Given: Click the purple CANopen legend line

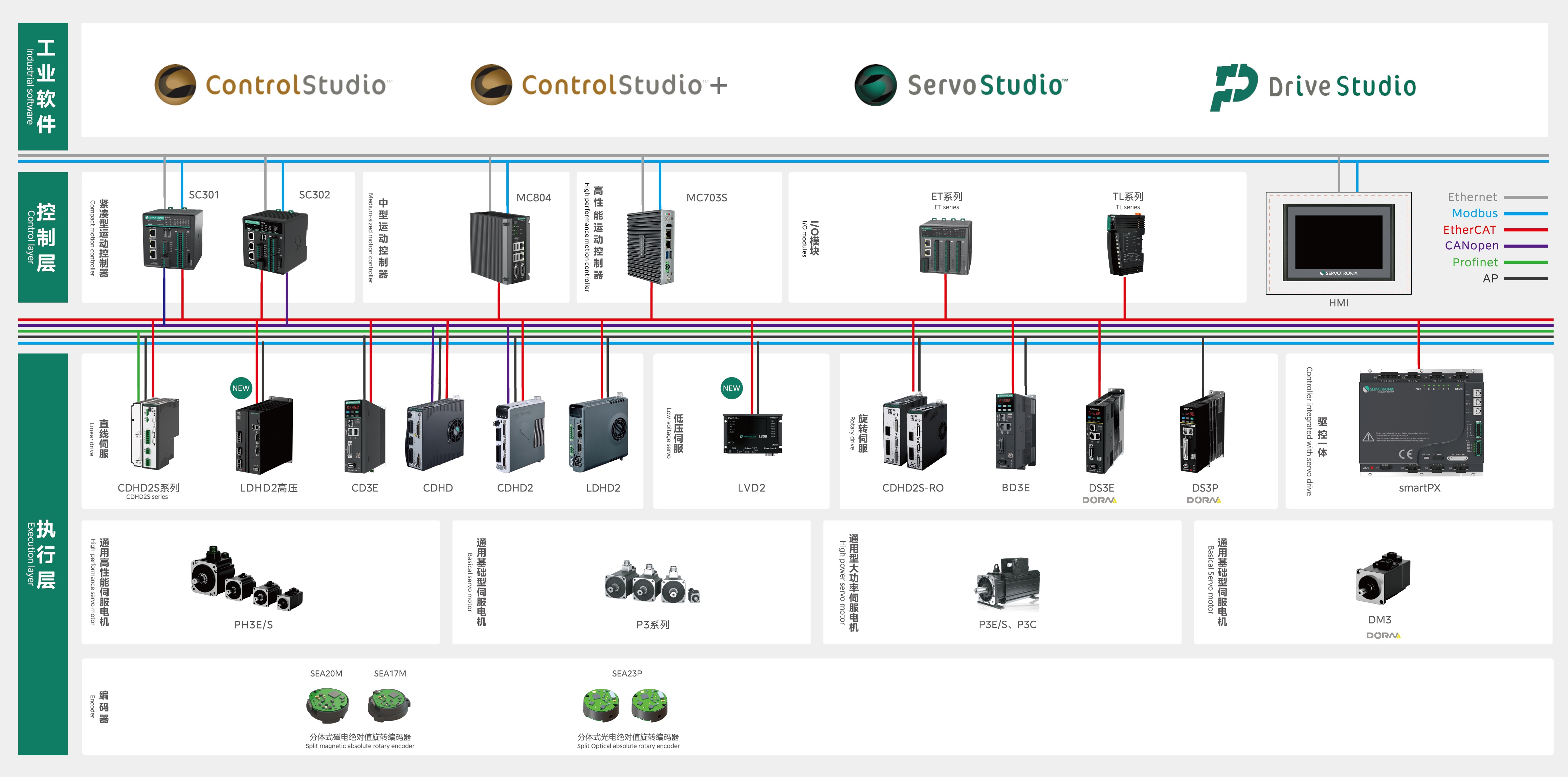Looking at the screenshot, I should tap(1525, 246).
